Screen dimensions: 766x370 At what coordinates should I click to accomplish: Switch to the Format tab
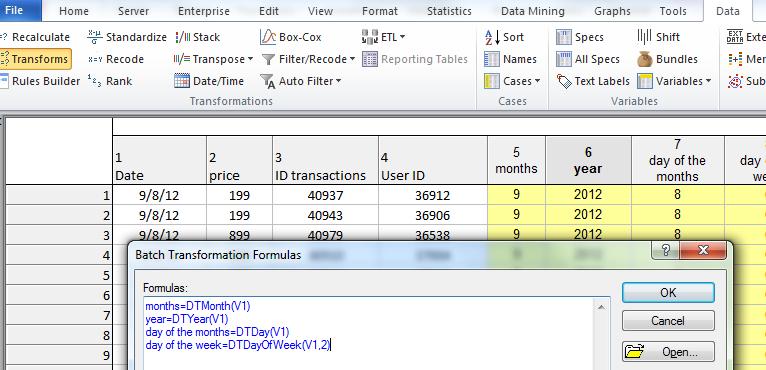[380, 11]
